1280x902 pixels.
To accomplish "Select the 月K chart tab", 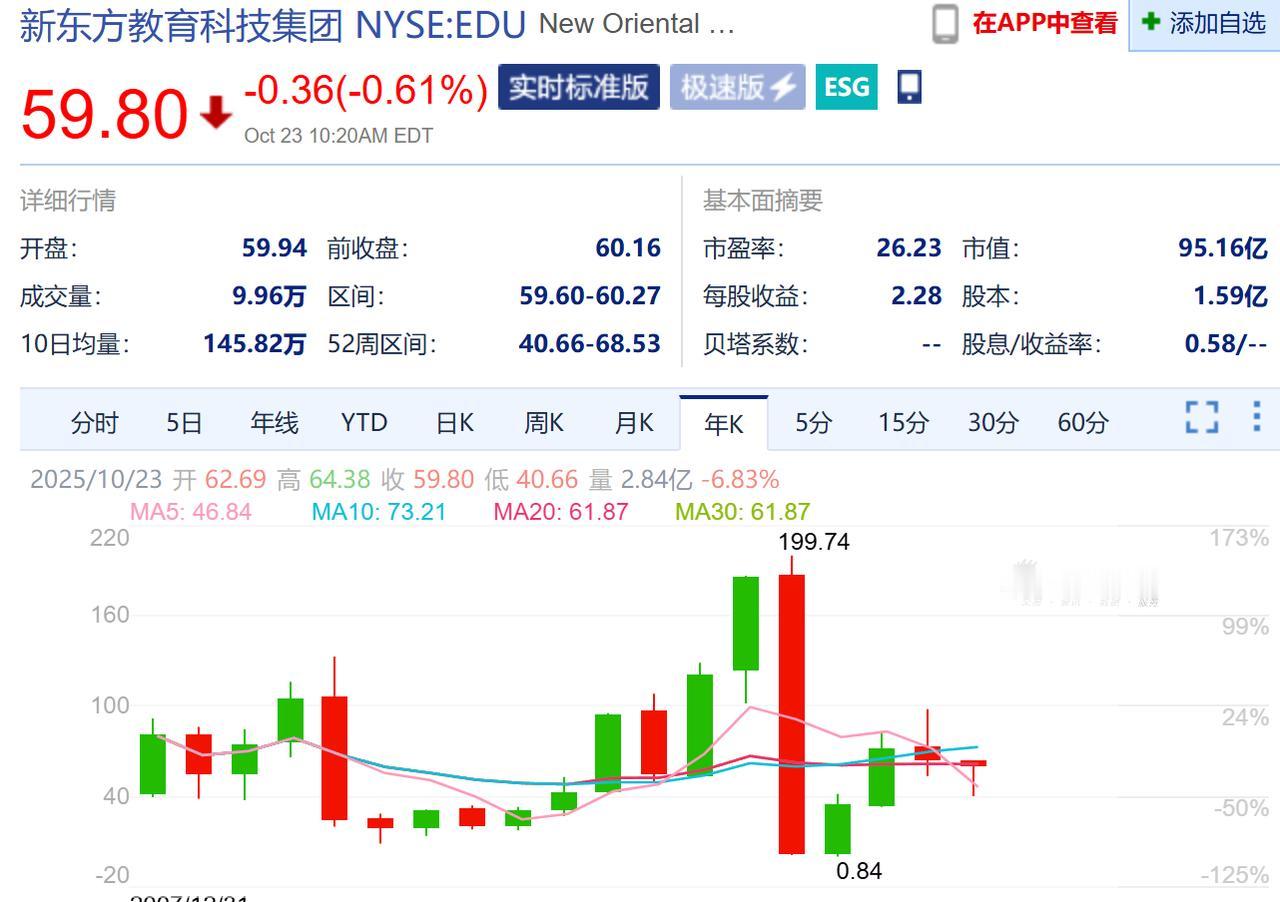I will [633, 423].
